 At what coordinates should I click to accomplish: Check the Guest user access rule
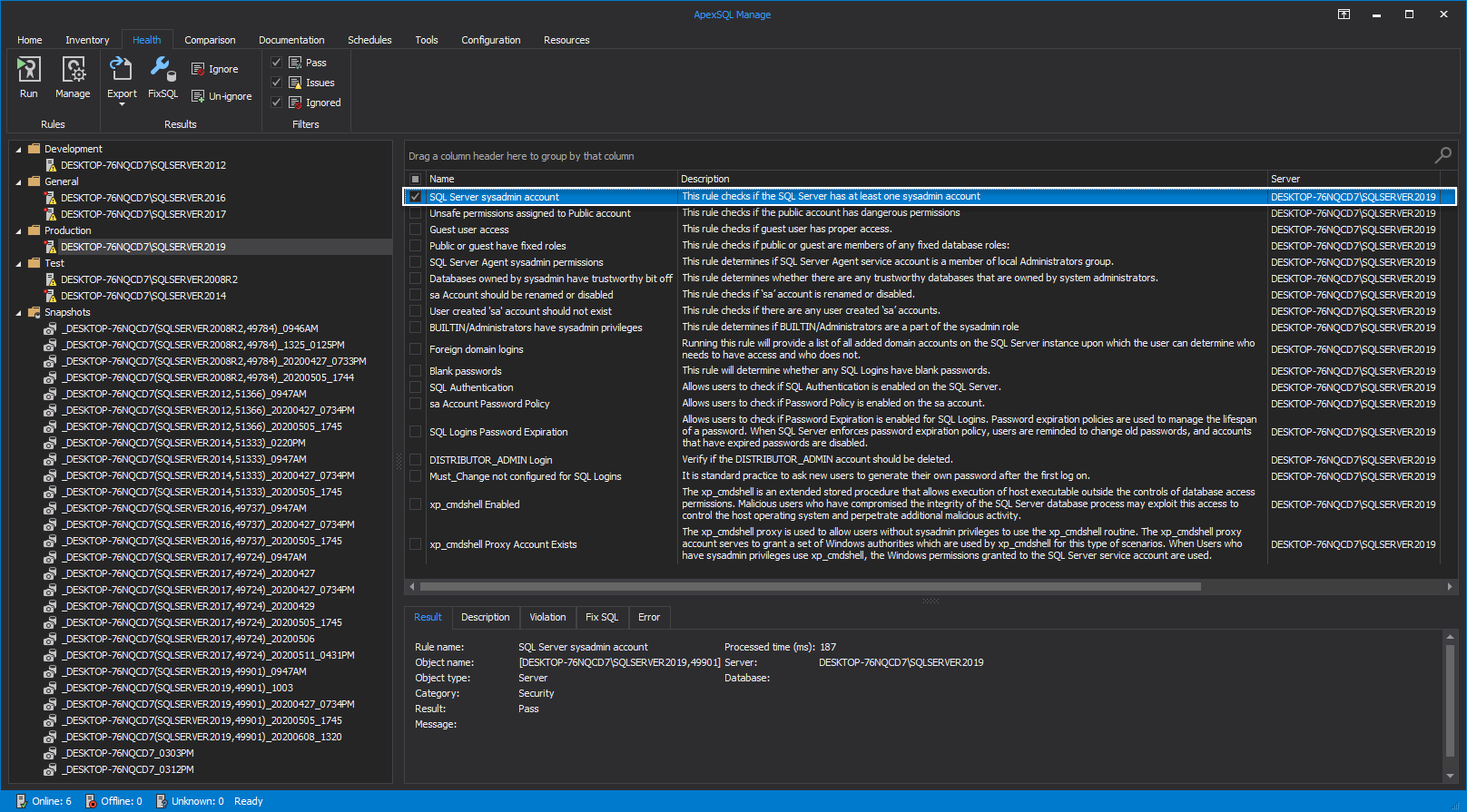coord(416,230)
